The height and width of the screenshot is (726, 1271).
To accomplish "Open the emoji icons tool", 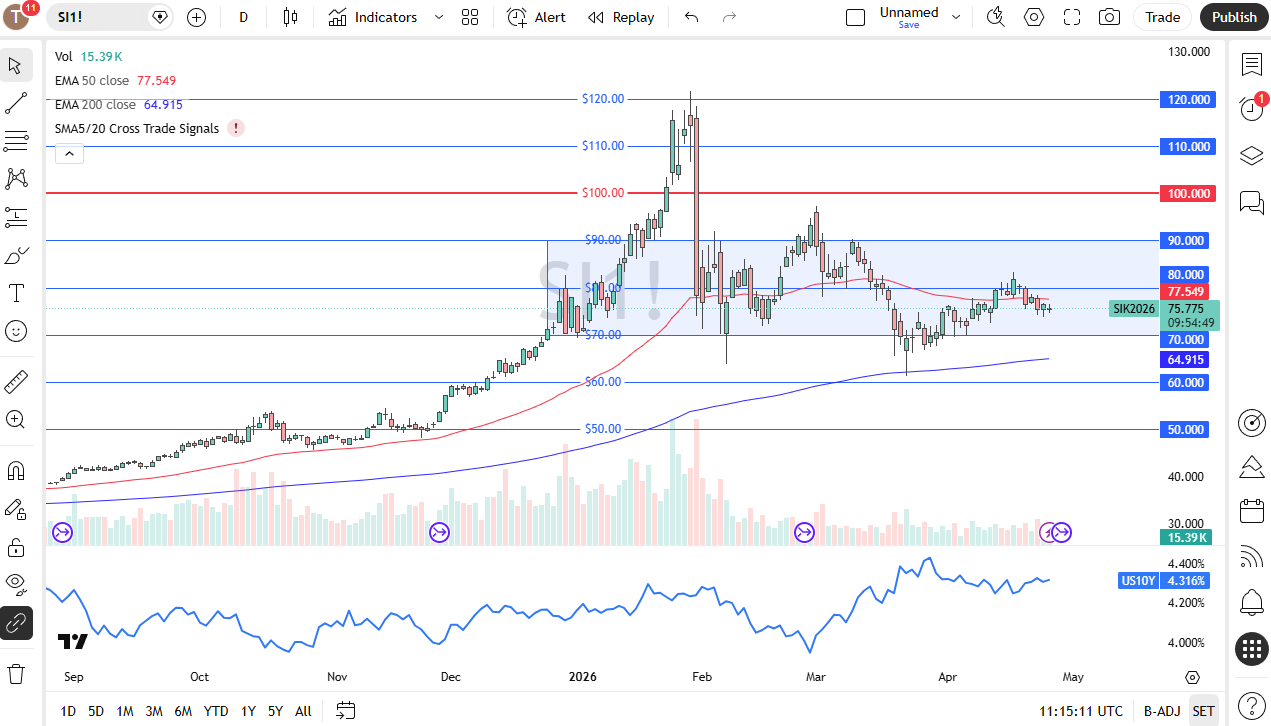I will 16,330.
